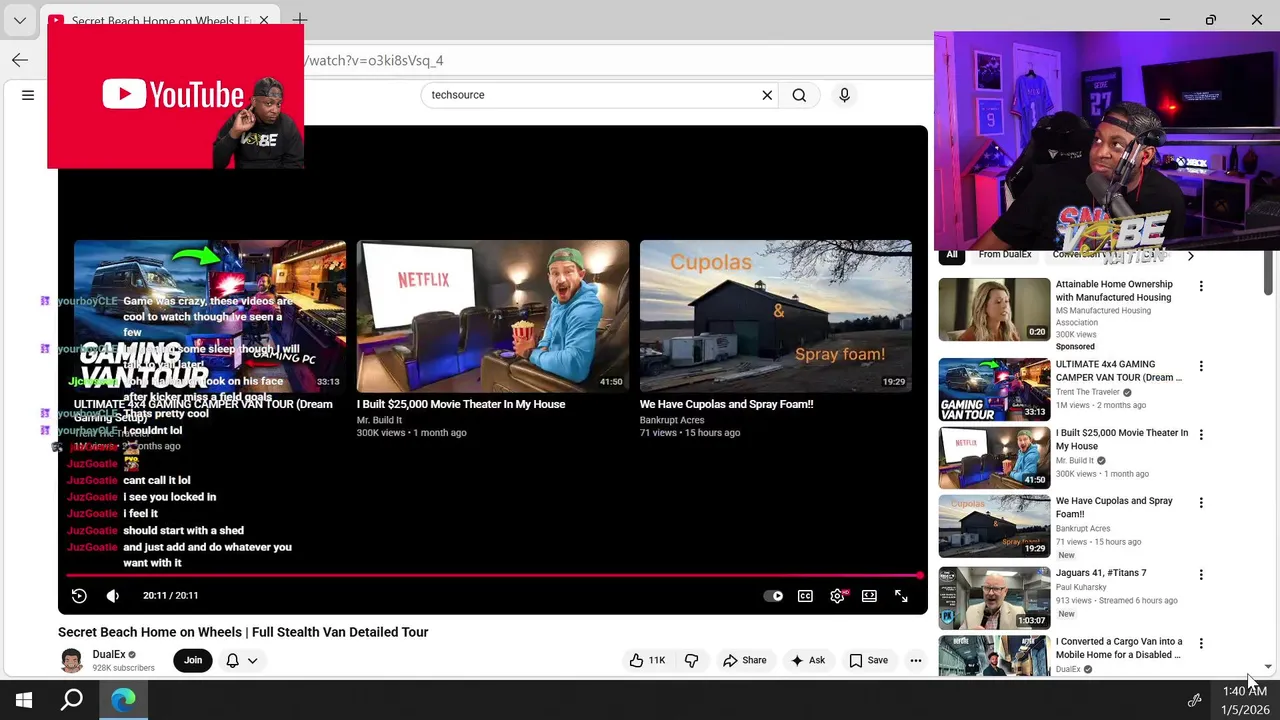Open sidebar title Attainable Home Ownership
This screenshot has width=1280, height=720.
coord(1114,291)
